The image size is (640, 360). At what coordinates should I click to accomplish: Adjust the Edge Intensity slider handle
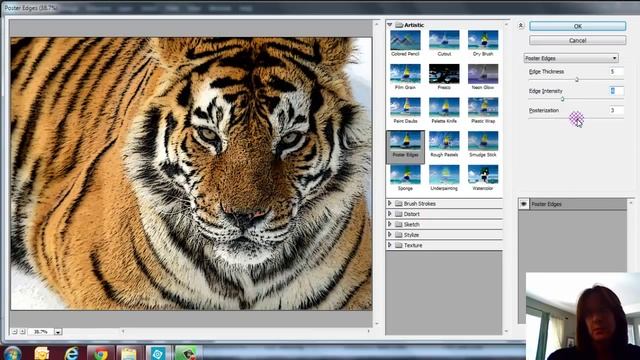(x=562, y=99)
